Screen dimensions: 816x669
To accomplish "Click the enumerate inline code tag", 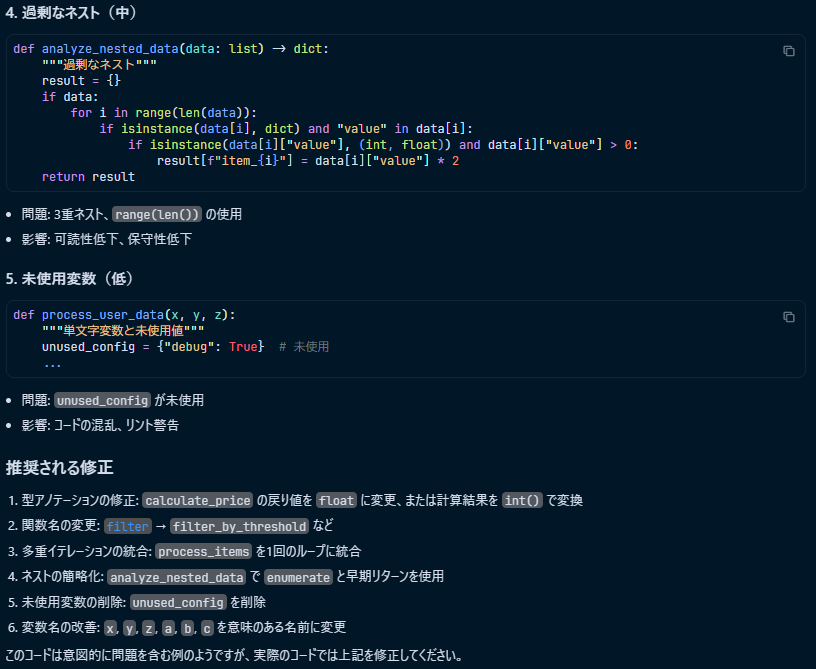I will click(298, 577).
